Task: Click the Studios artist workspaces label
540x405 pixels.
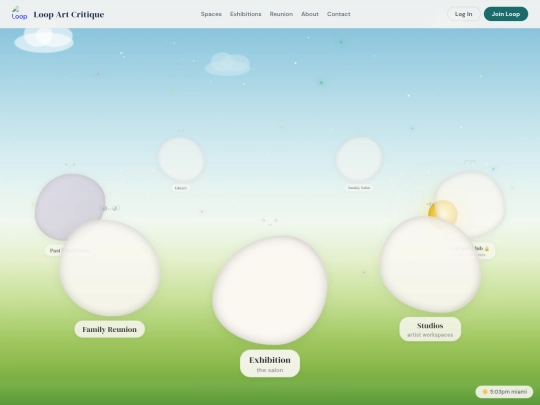Action: coord(430,329)
